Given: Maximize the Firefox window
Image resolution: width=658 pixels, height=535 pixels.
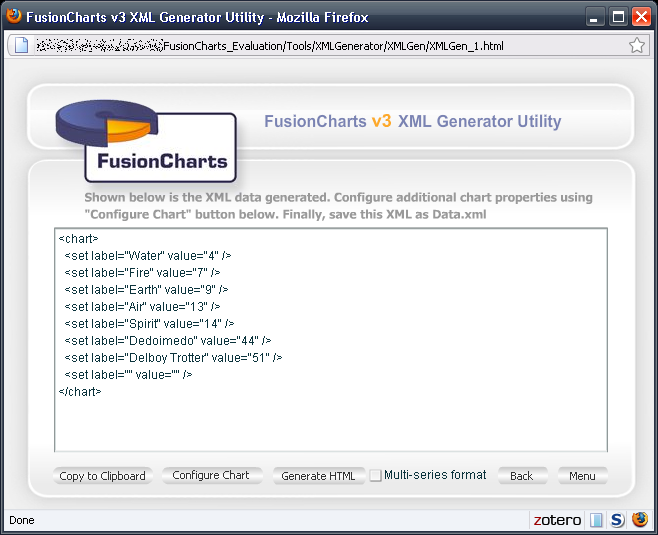Looking at the screenshot, I should point(618,17).
